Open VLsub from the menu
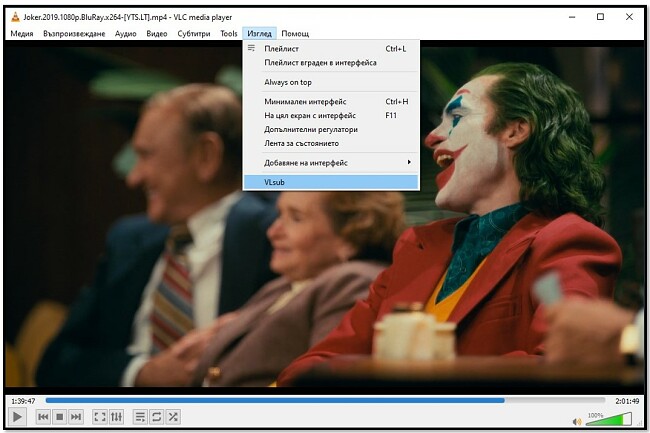The height and width of the screenshot is (433, 650). pyautogui.click(x=331, y=182)
